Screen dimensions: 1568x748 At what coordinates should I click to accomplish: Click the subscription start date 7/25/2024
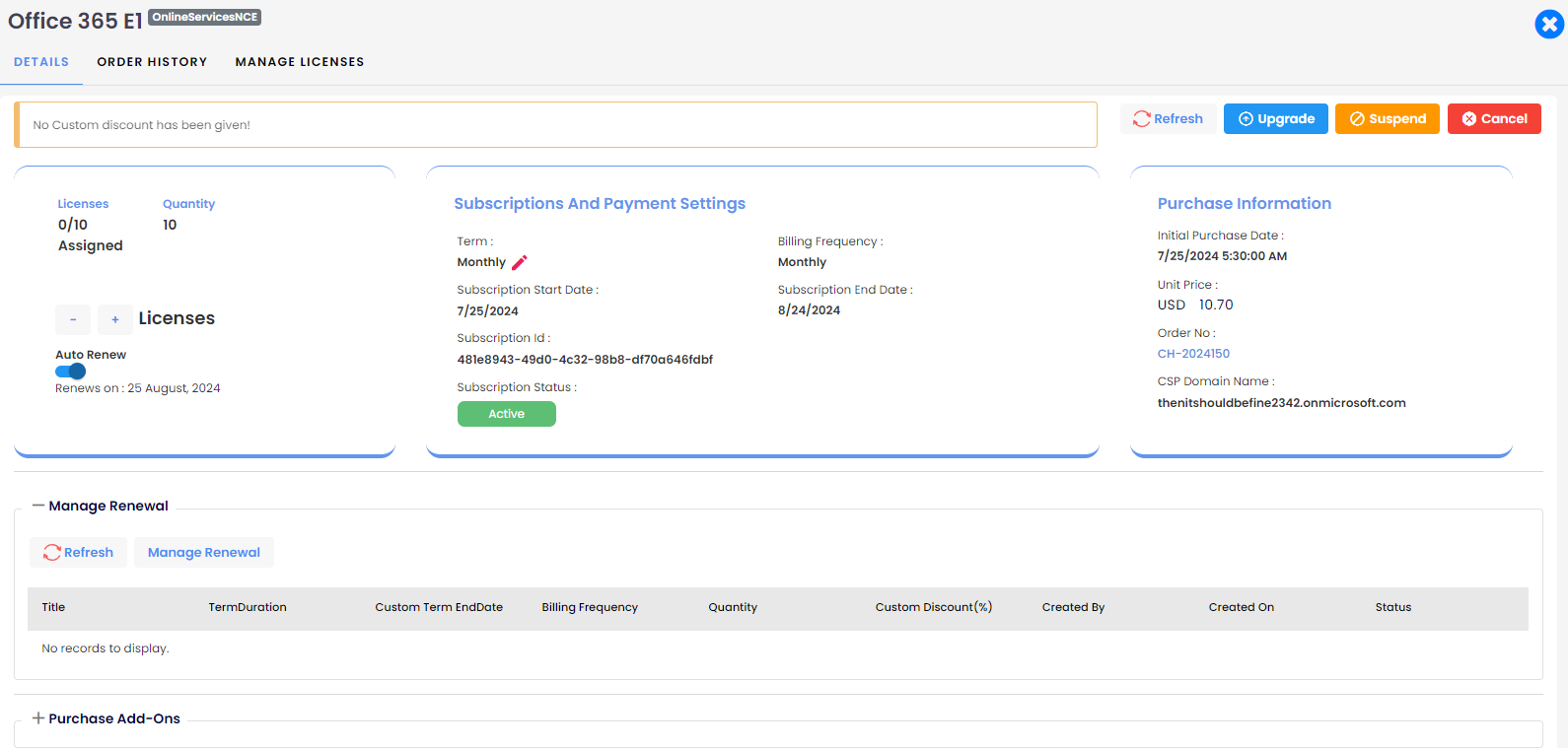coord(487,311)
